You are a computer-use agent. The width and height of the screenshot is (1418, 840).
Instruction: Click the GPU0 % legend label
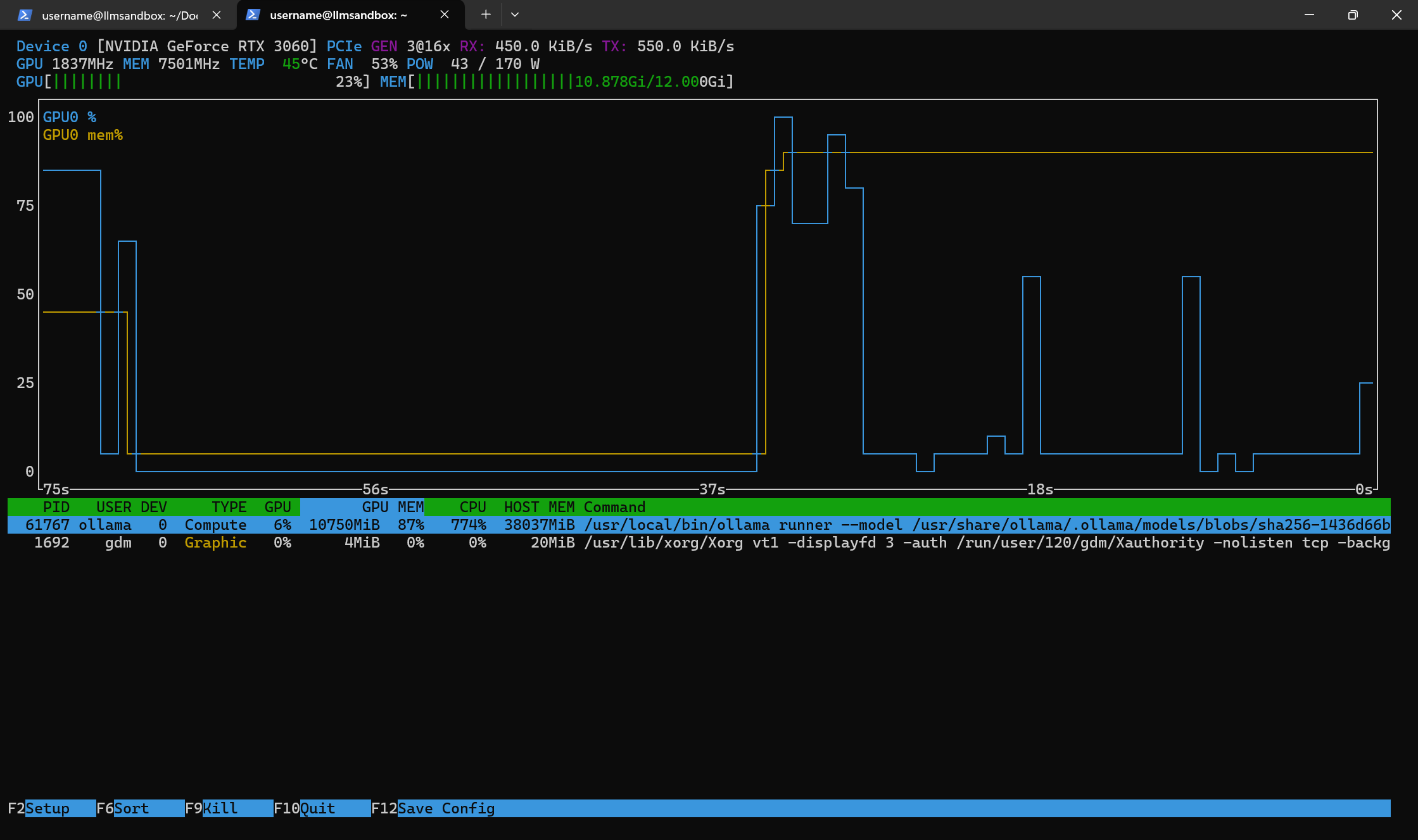coord(70,117)
